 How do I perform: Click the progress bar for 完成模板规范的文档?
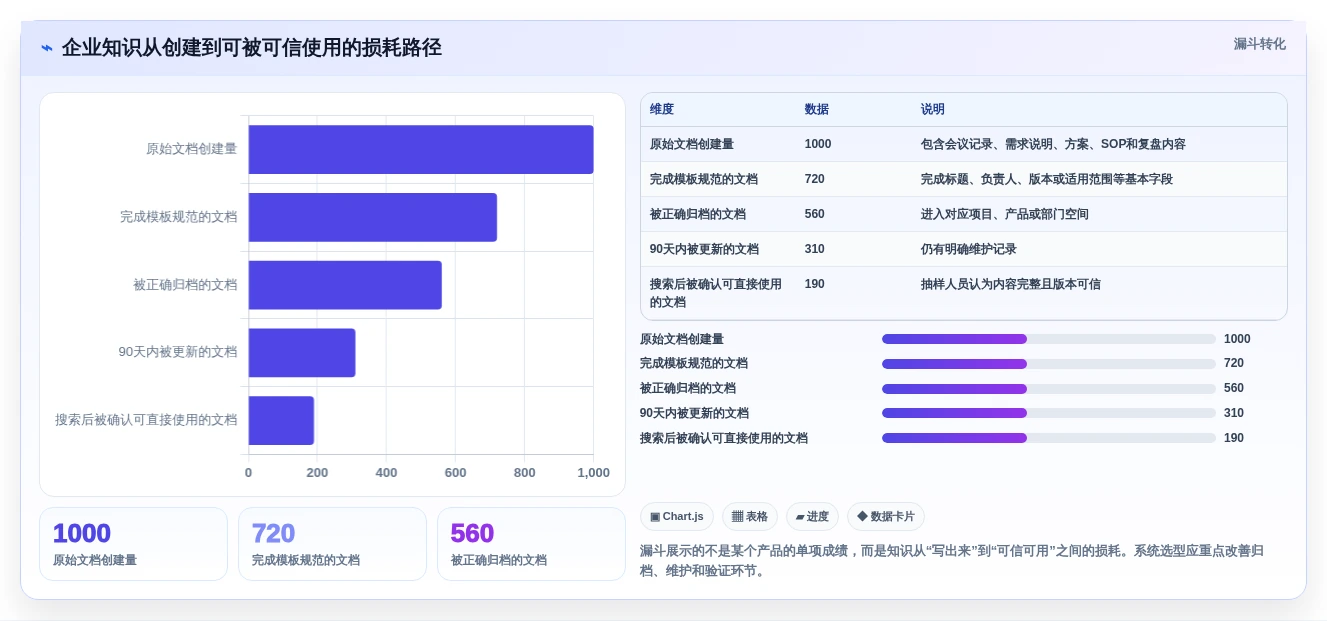point(1049,364)
